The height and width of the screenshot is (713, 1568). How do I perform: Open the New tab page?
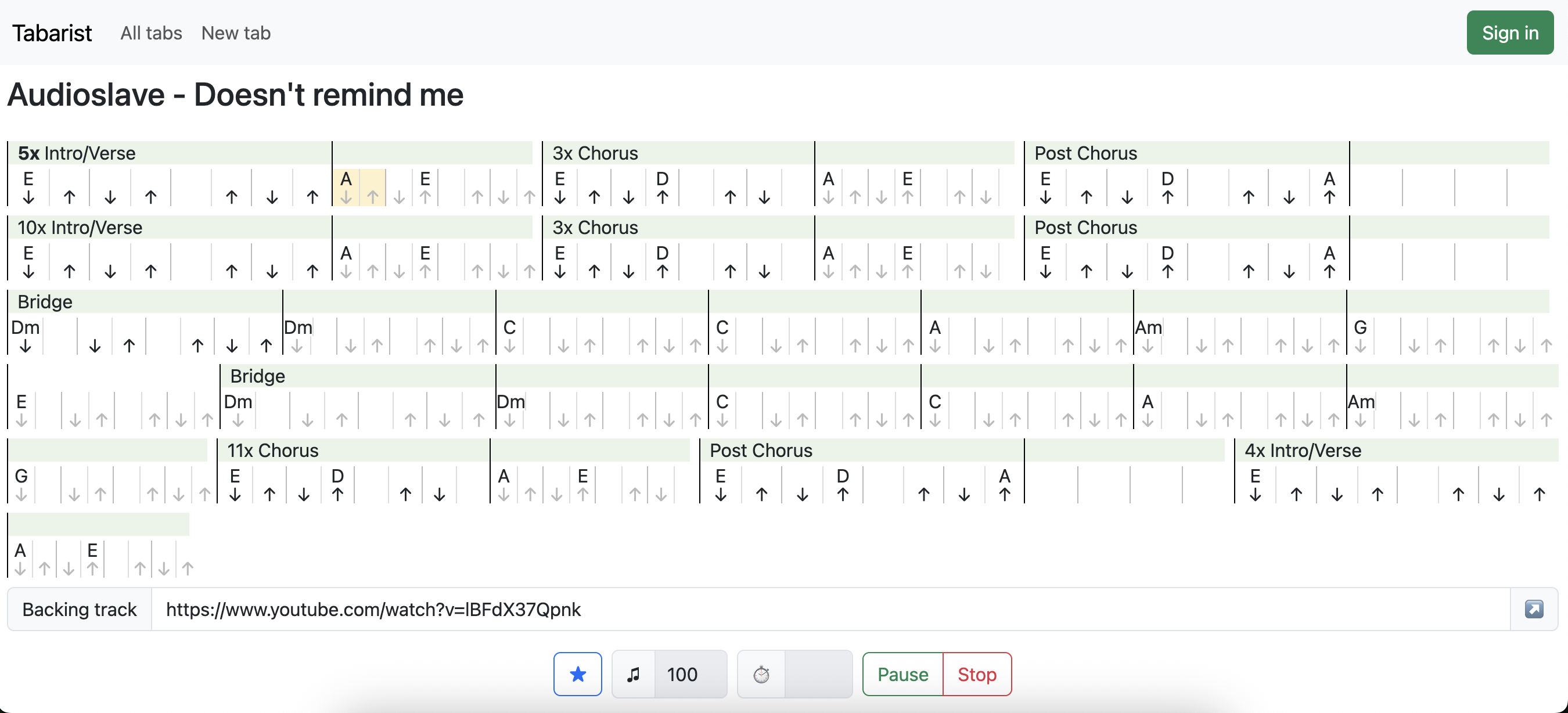point(236,33)
